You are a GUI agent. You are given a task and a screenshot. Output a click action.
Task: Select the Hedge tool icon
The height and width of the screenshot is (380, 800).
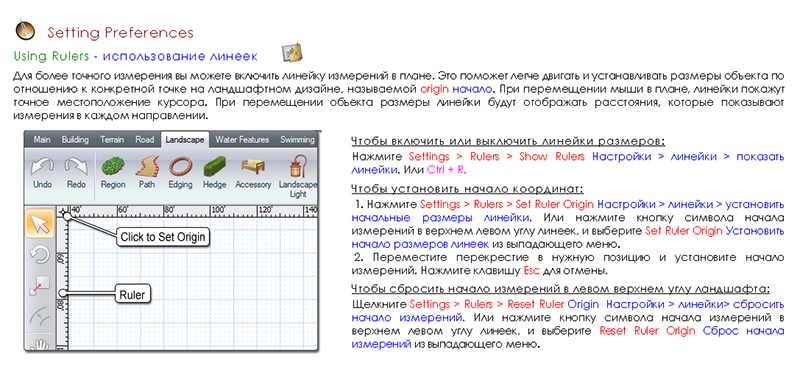coord(215,167)
